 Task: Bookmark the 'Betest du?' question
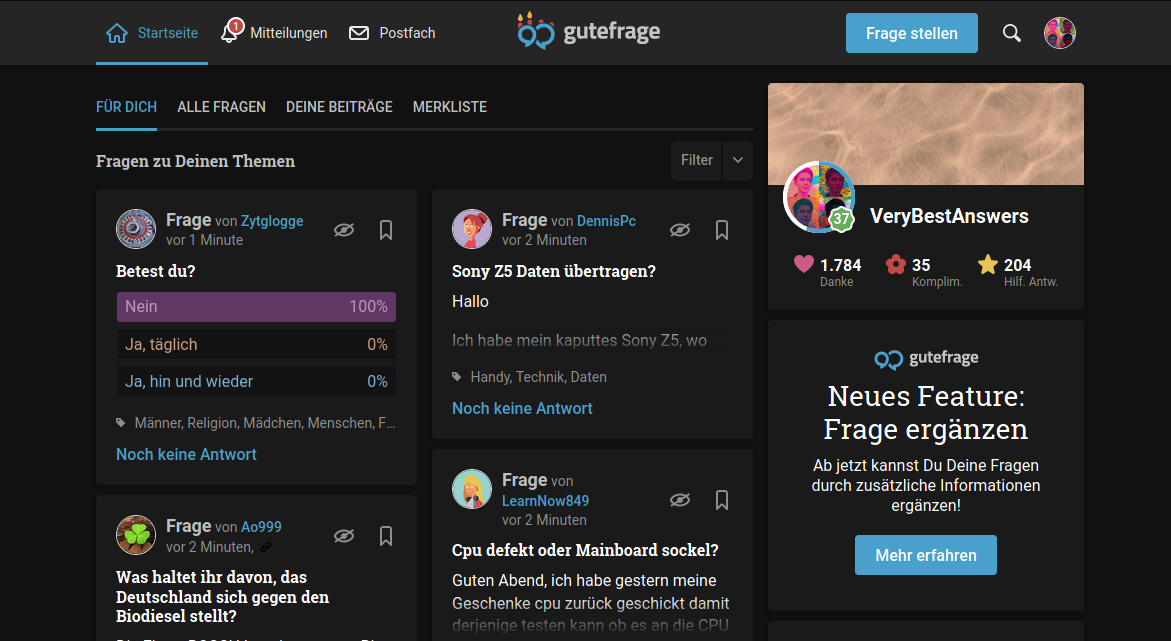385,229
